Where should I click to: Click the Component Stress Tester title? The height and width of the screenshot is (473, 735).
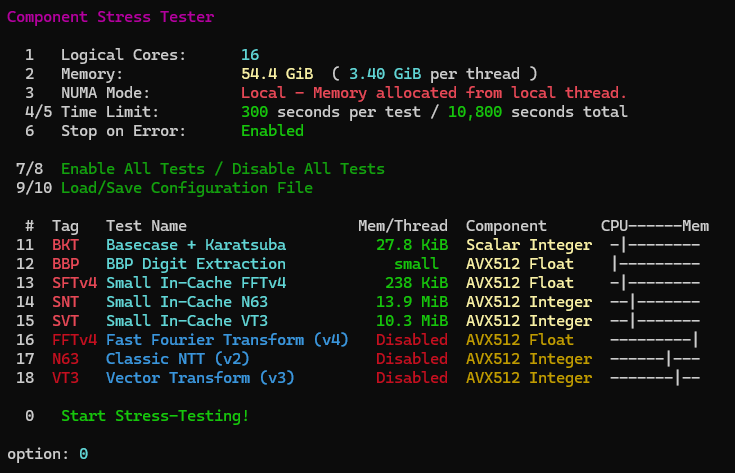[111, 17]
